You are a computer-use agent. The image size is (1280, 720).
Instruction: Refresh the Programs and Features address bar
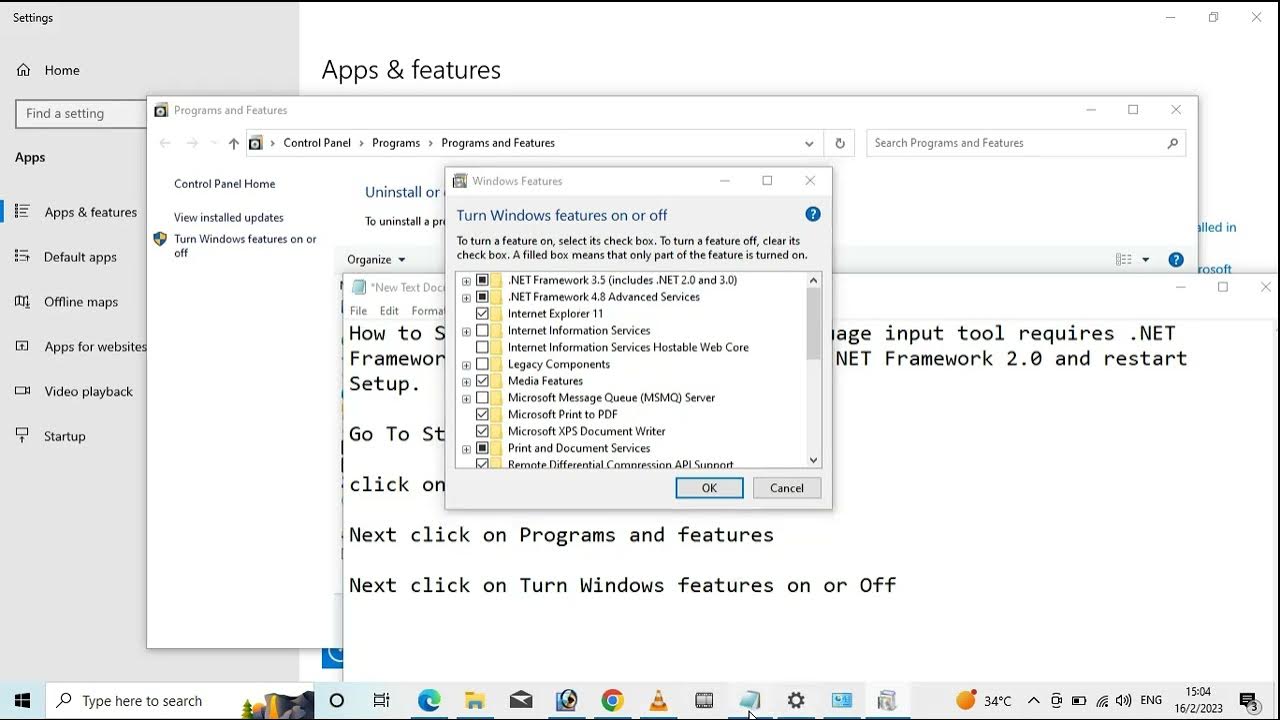point(840,143)
